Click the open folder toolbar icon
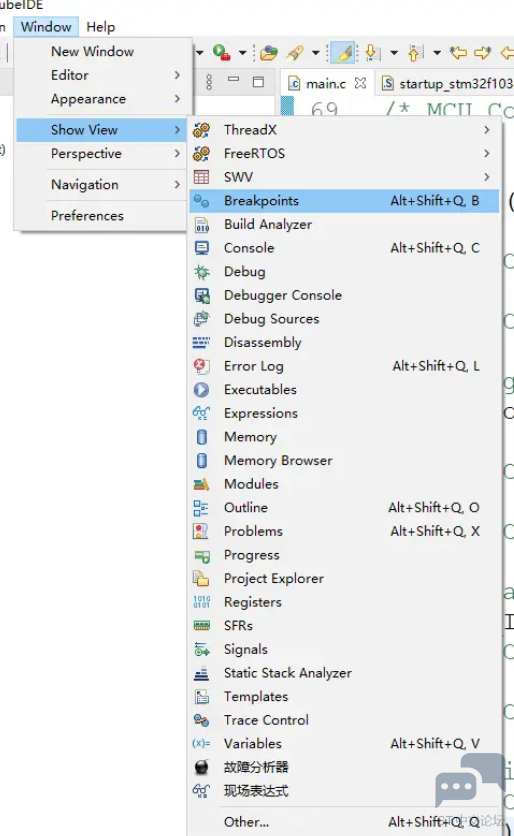Viewport: 514px width, 836px height. click(269, 53)
